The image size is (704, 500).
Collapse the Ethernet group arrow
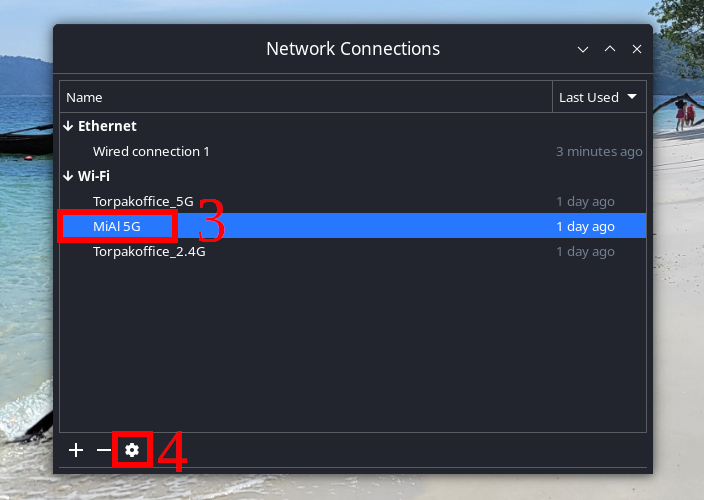coord(68,126)
